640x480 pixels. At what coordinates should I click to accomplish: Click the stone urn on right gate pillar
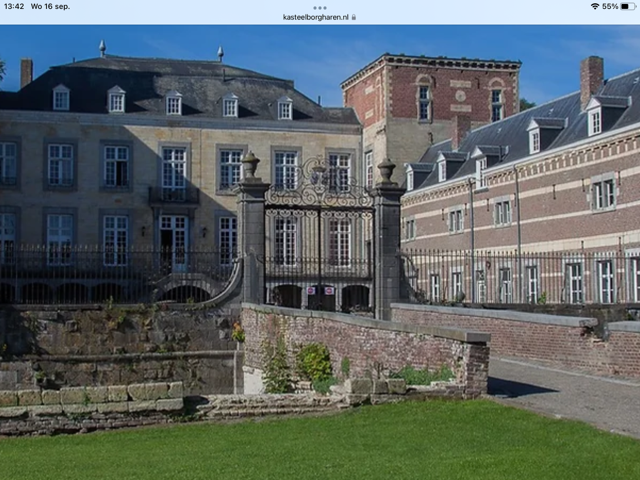(x=386, y=171)
